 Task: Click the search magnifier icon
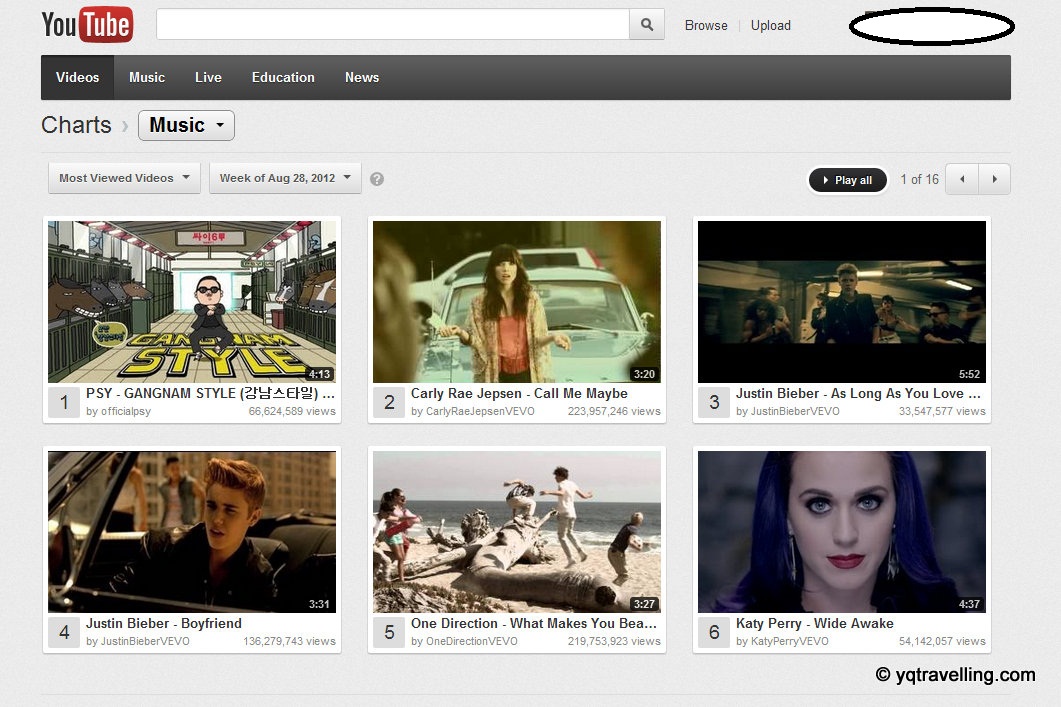tap(646, 23)
